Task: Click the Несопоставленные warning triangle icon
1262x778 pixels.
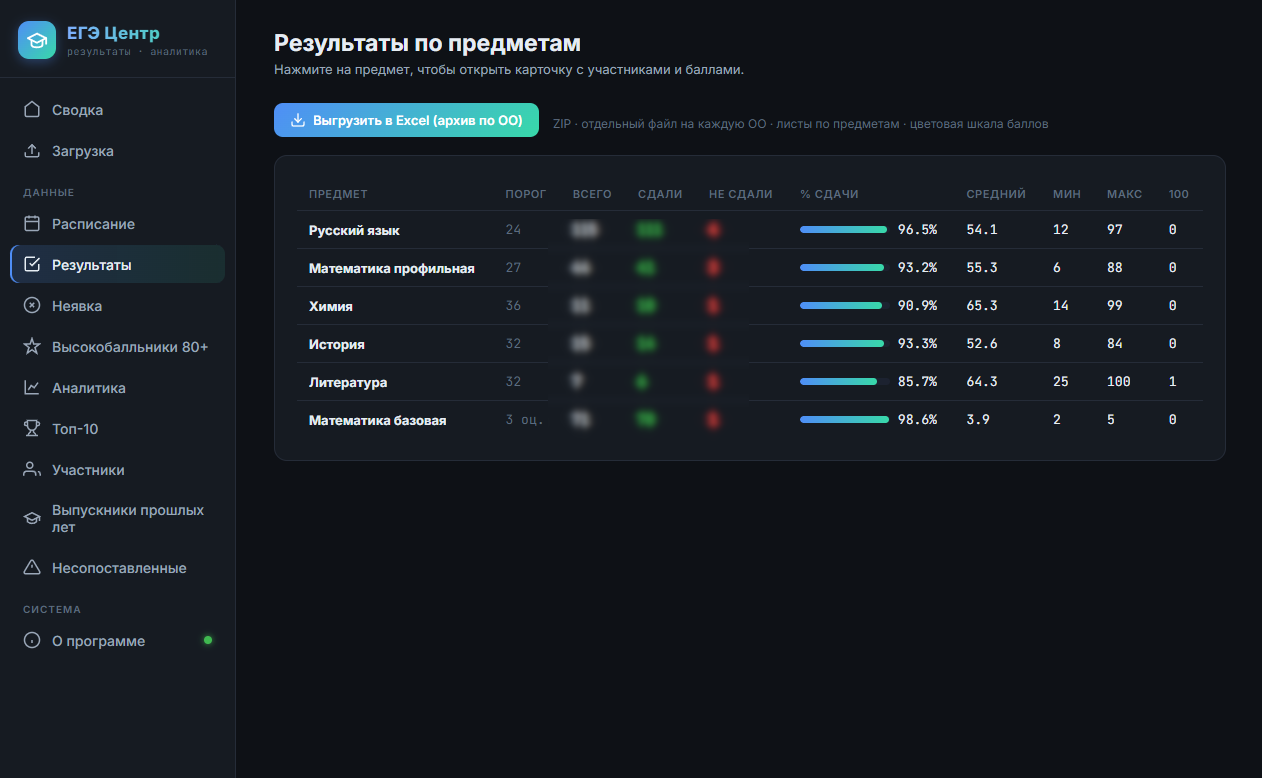Action: (32, 568)
